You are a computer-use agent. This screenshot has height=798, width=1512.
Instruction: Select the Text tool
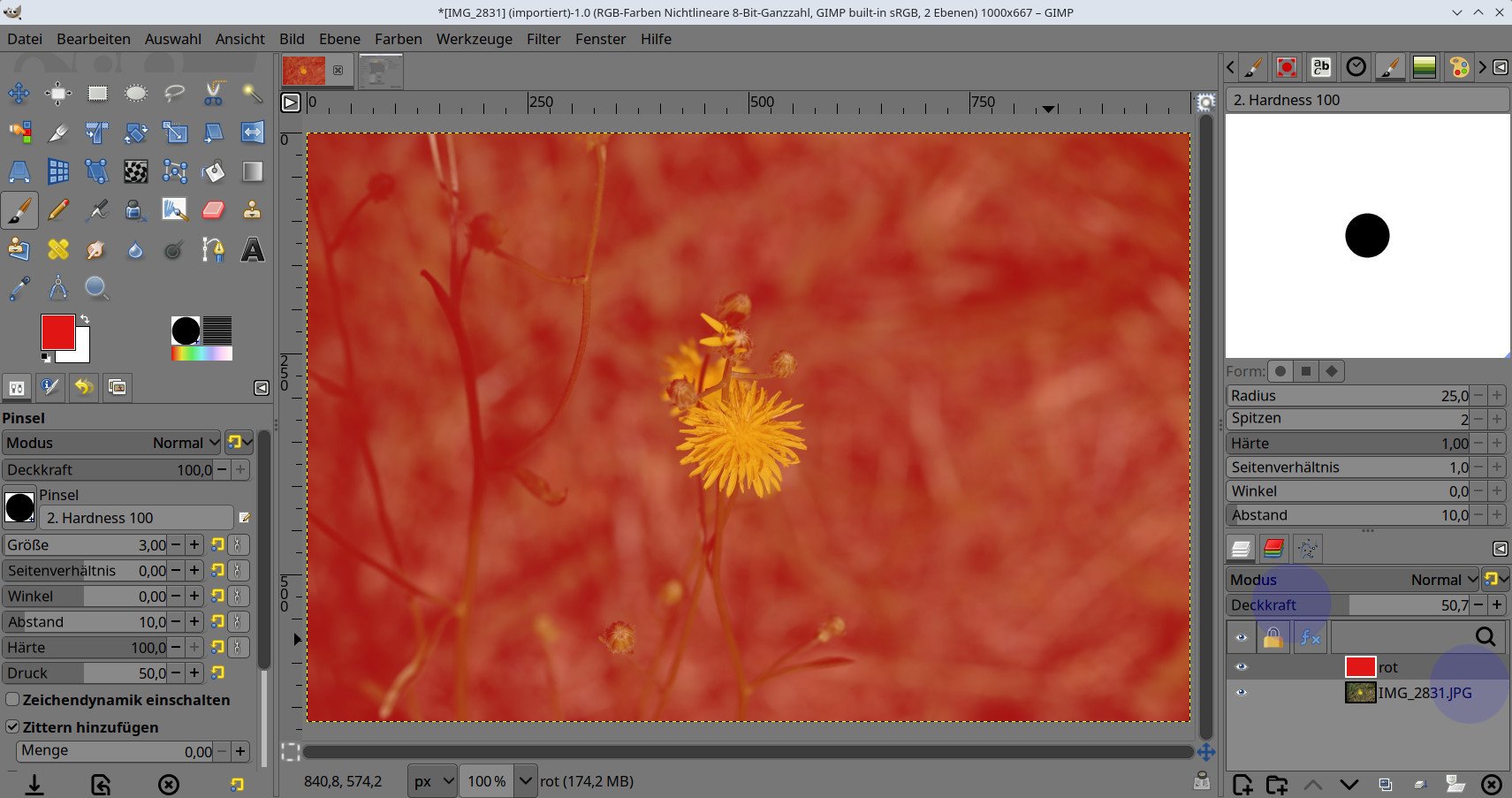click(253, 250)
